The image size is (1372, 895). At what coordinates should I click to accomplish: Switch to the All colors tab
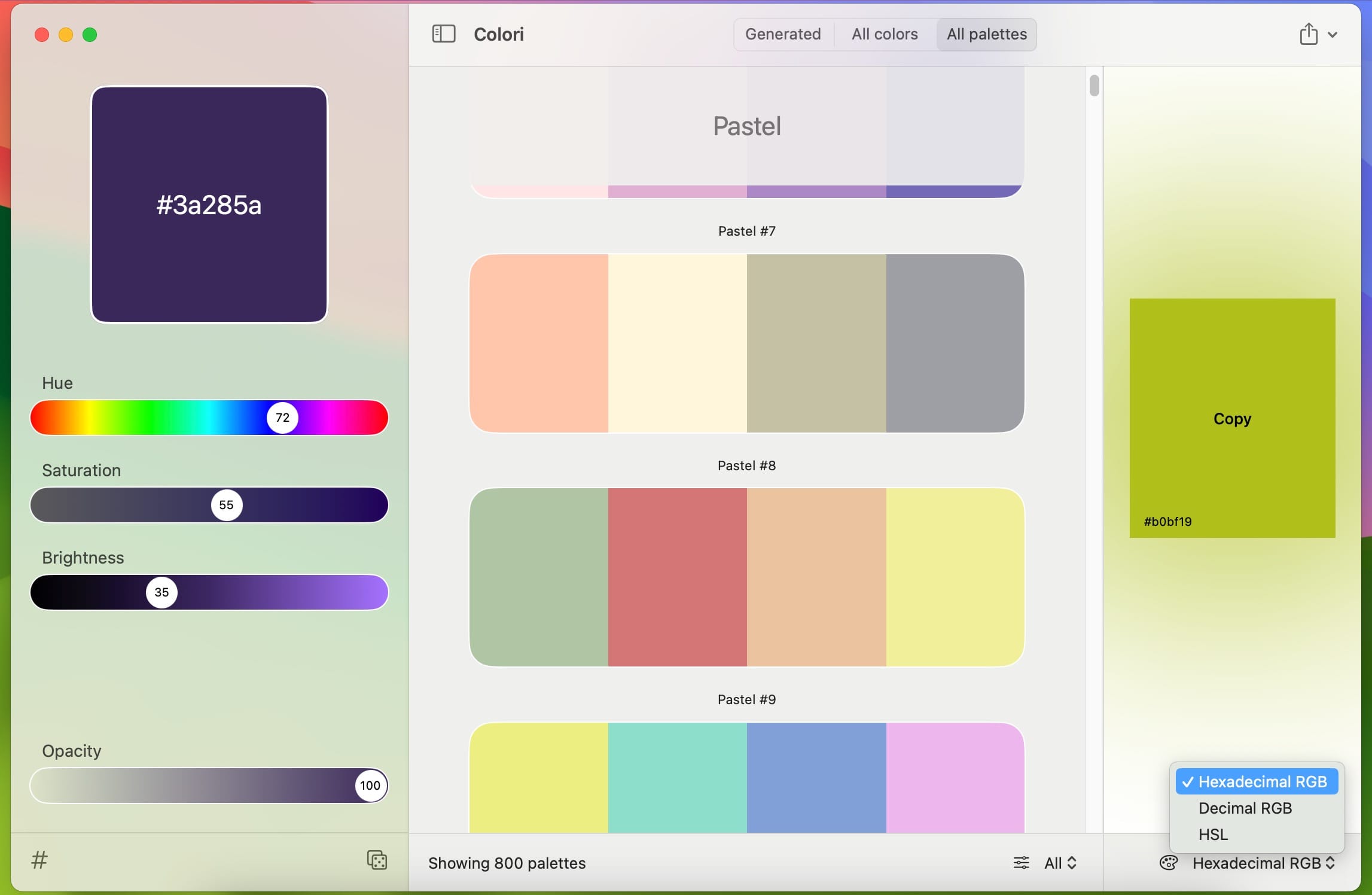pyautogui.click(x=885, y=34)
